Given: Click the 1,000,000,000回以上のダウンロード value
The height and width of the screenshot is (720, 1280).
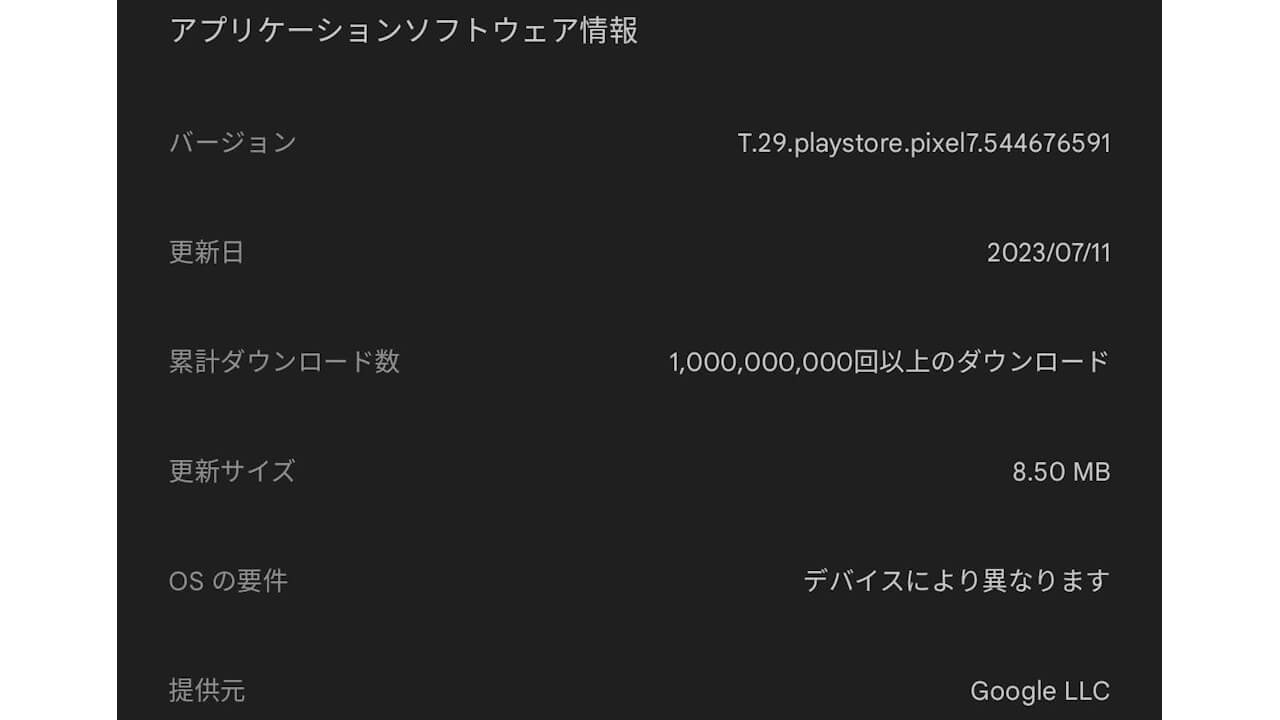Looking at the screenshot, I should click(890, 362).
